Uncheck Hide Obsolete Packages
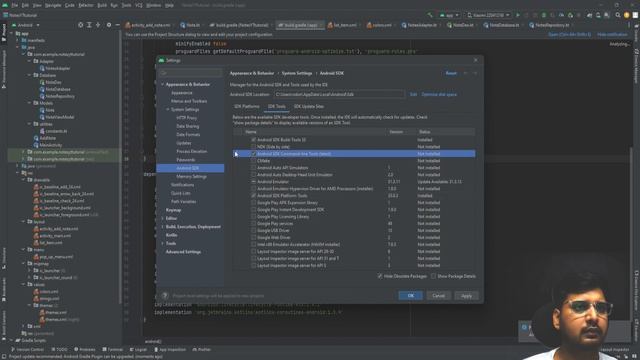 pyautogui.click(x=380, y=276)
